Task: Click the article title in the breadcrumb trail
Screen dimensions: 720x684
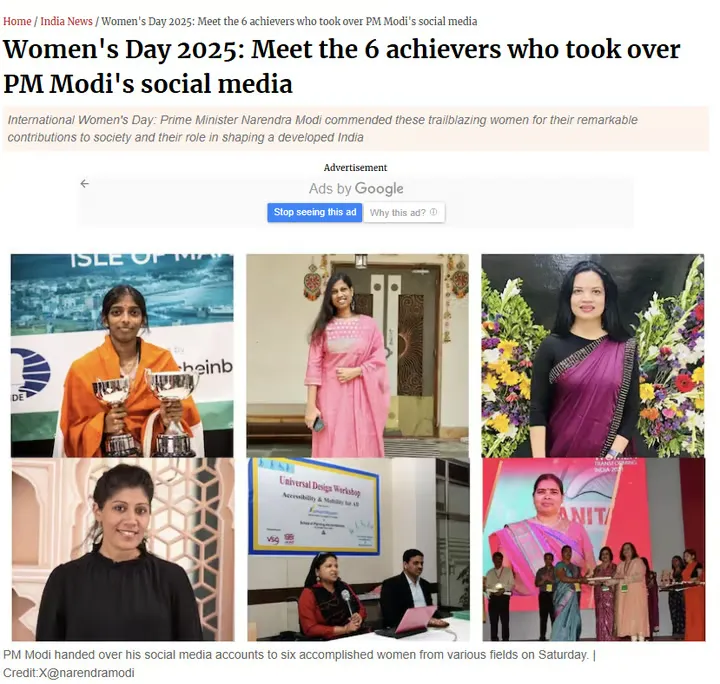Action: click(x=289, y=21)
